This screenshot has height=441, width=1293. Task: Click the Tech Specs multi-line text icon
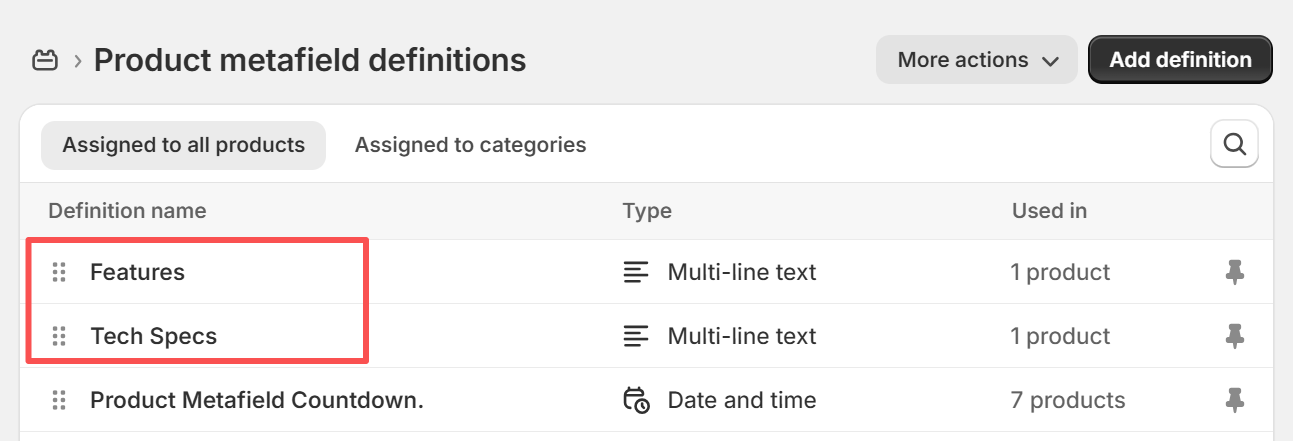click(x=635, y=336)
